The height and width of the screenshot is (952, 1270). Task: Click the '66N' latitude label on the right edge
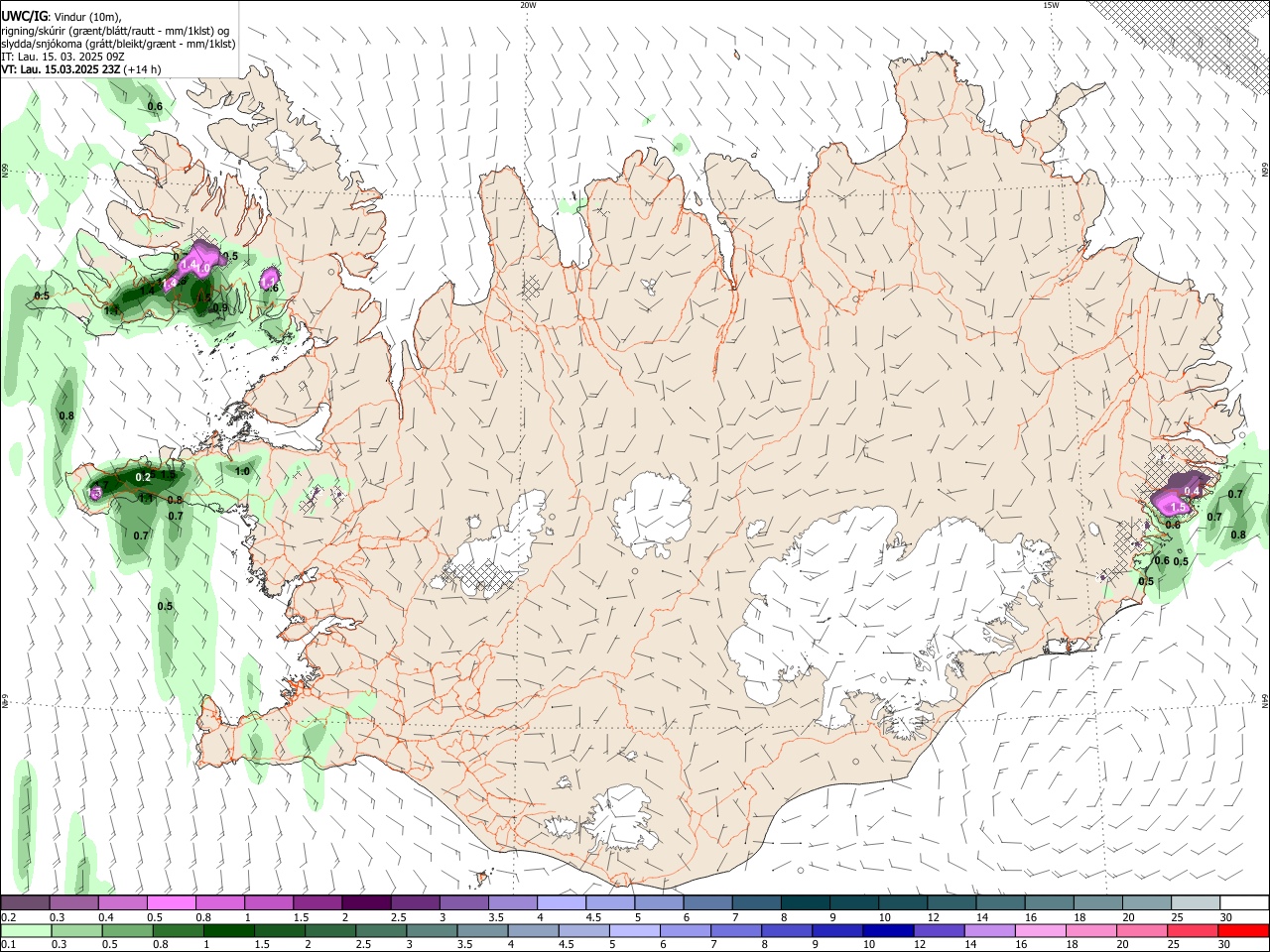pyautogui.click(x=1265, y=170)
